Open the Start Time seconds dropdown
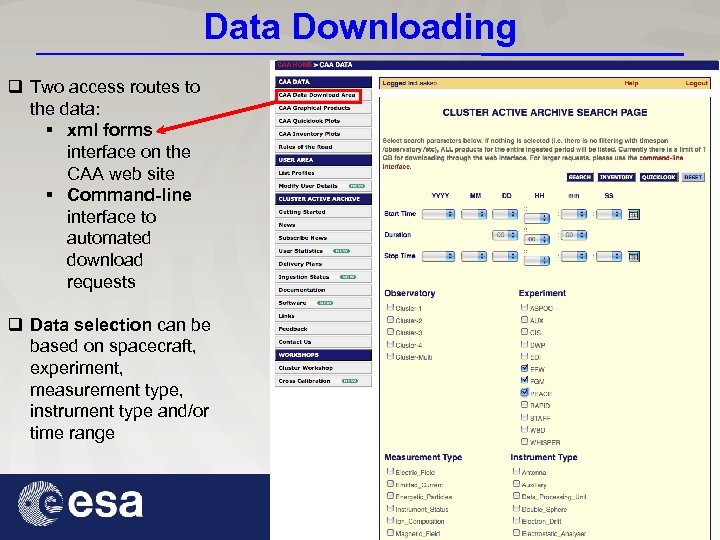 coord(609,214)
